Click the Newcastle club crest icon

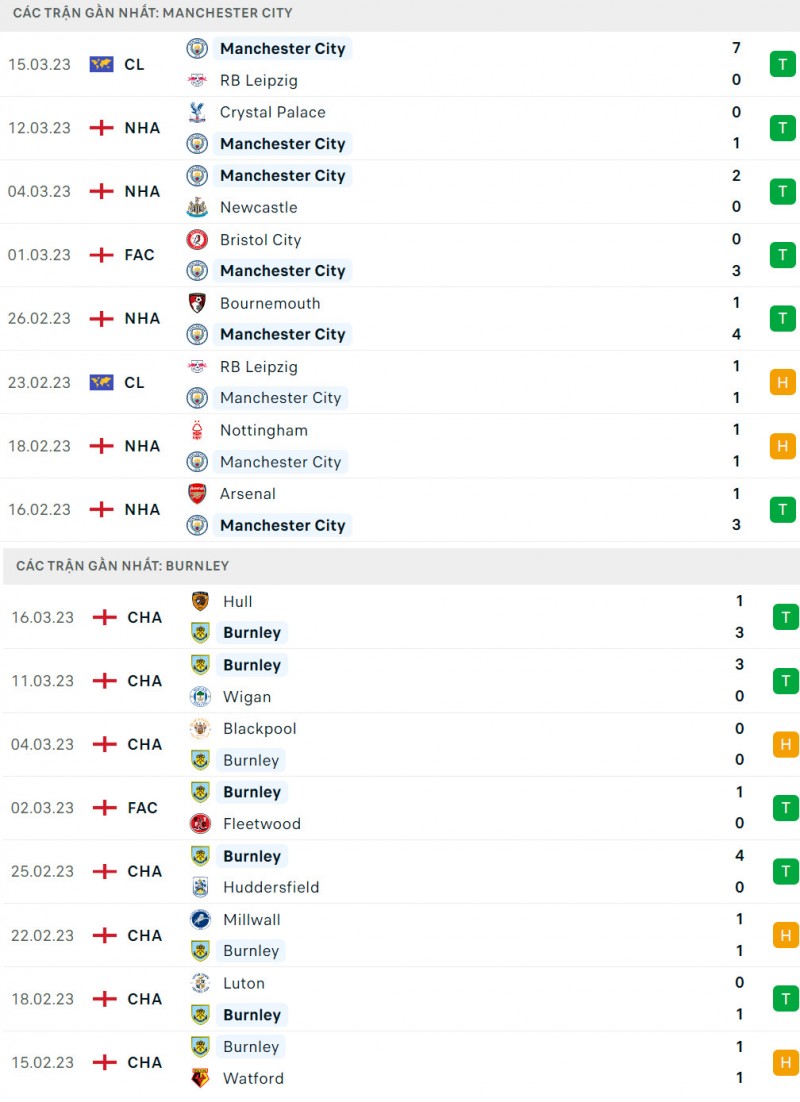pos(197,207)
